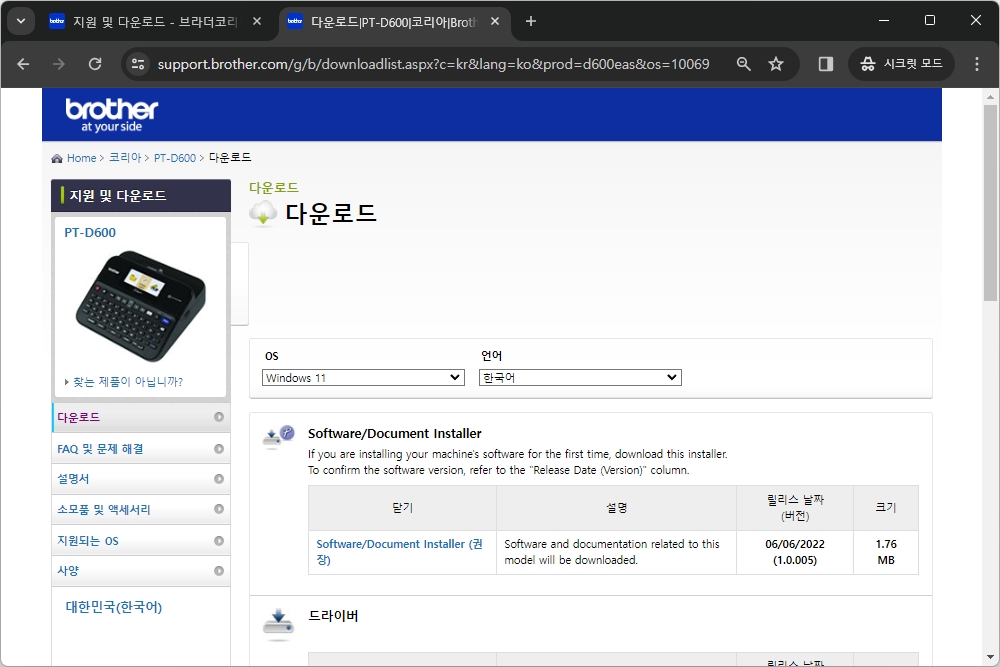Bookmark this page with the star icon
The width and height of the screenshot is (1000, 667).
(x=776, y=64)
